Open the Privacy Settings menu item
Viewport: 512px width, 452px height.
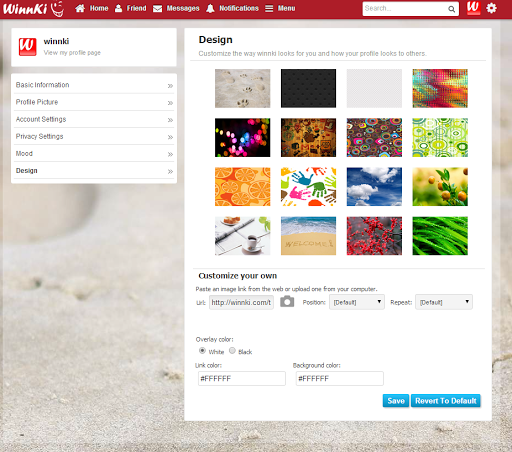94,136
